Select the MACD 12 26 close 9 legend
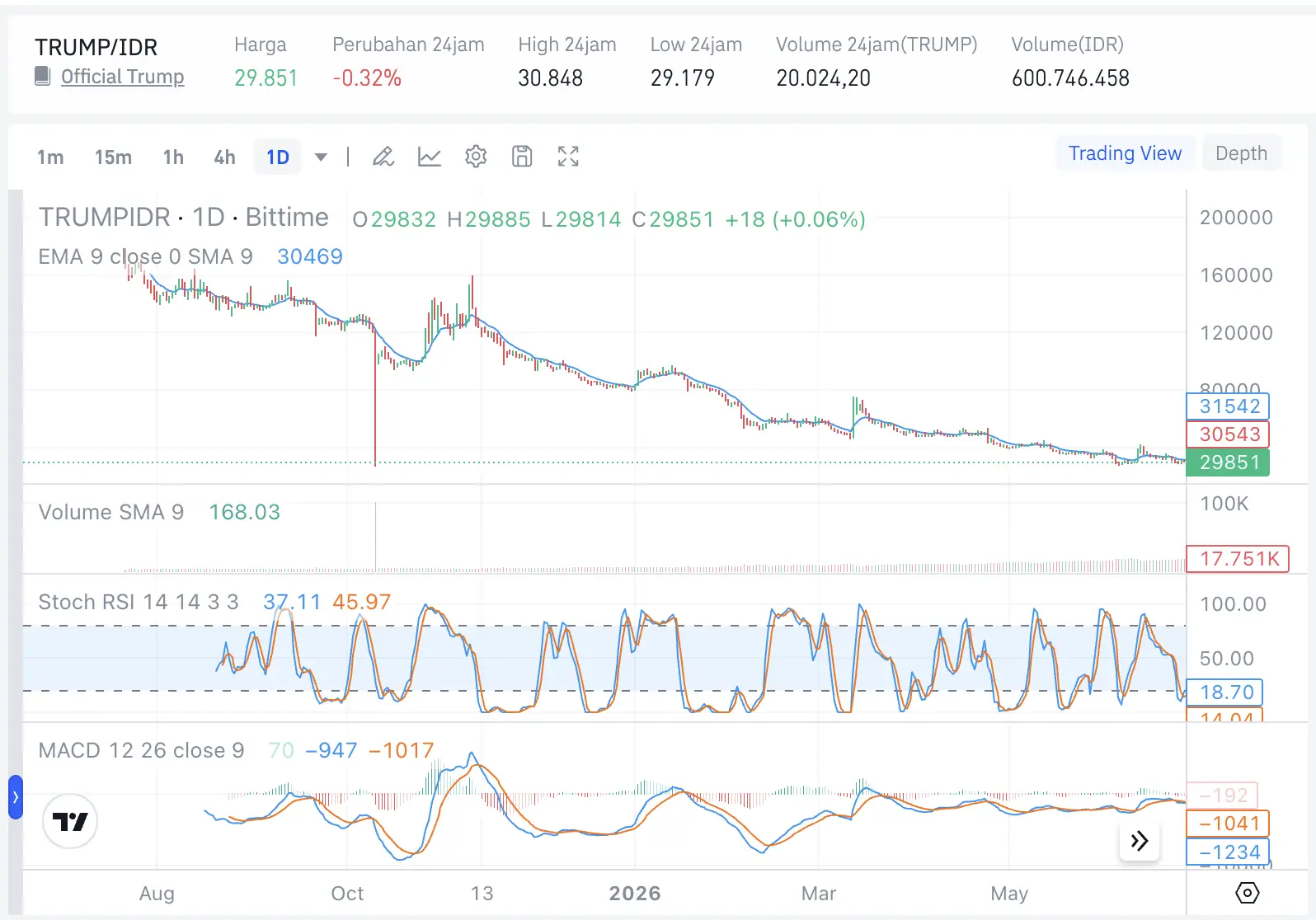This screenshot has width=1316, height=920. point(142,750)
